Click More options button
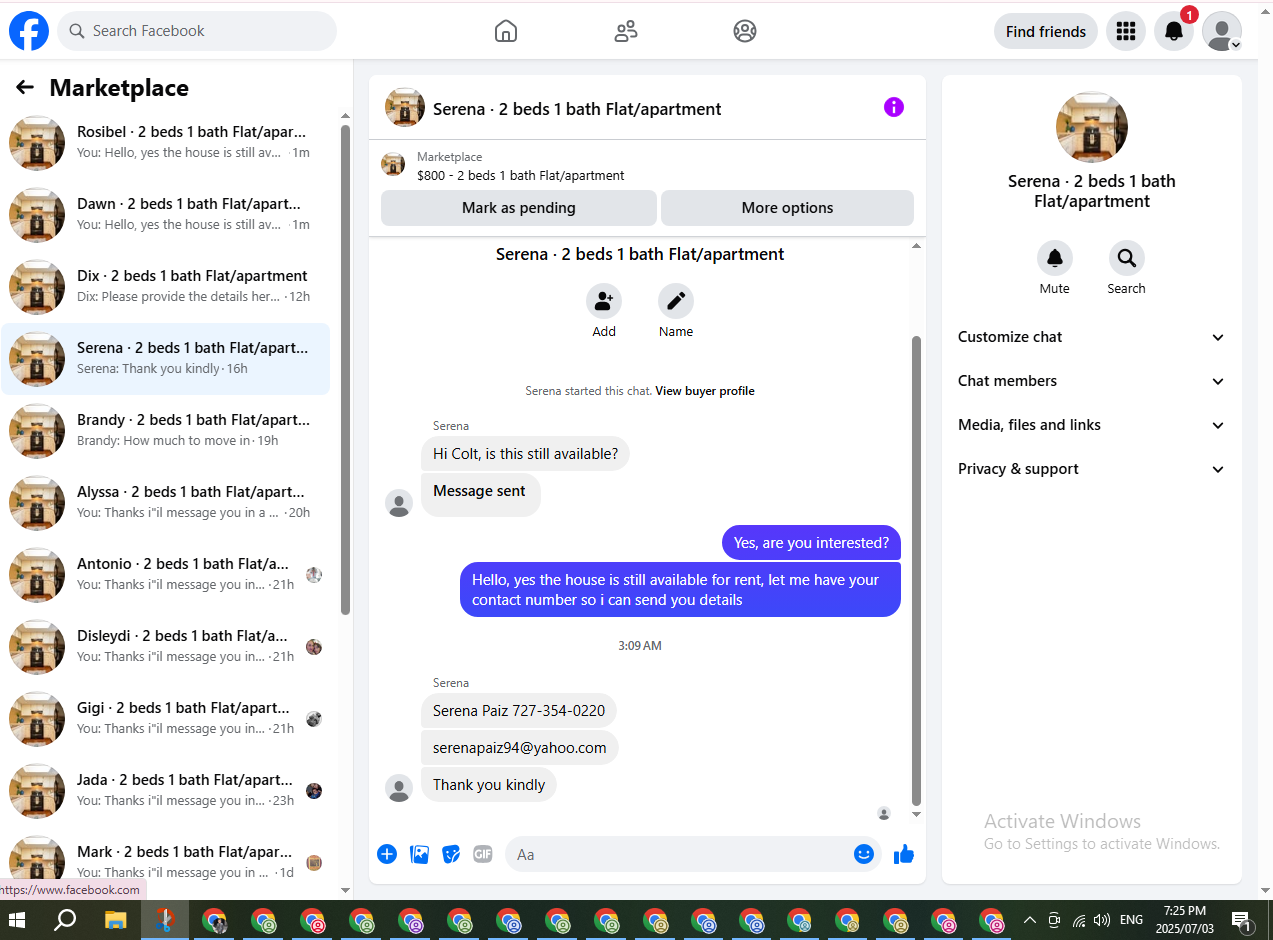The image size is (1273, 940). (787, 208)
